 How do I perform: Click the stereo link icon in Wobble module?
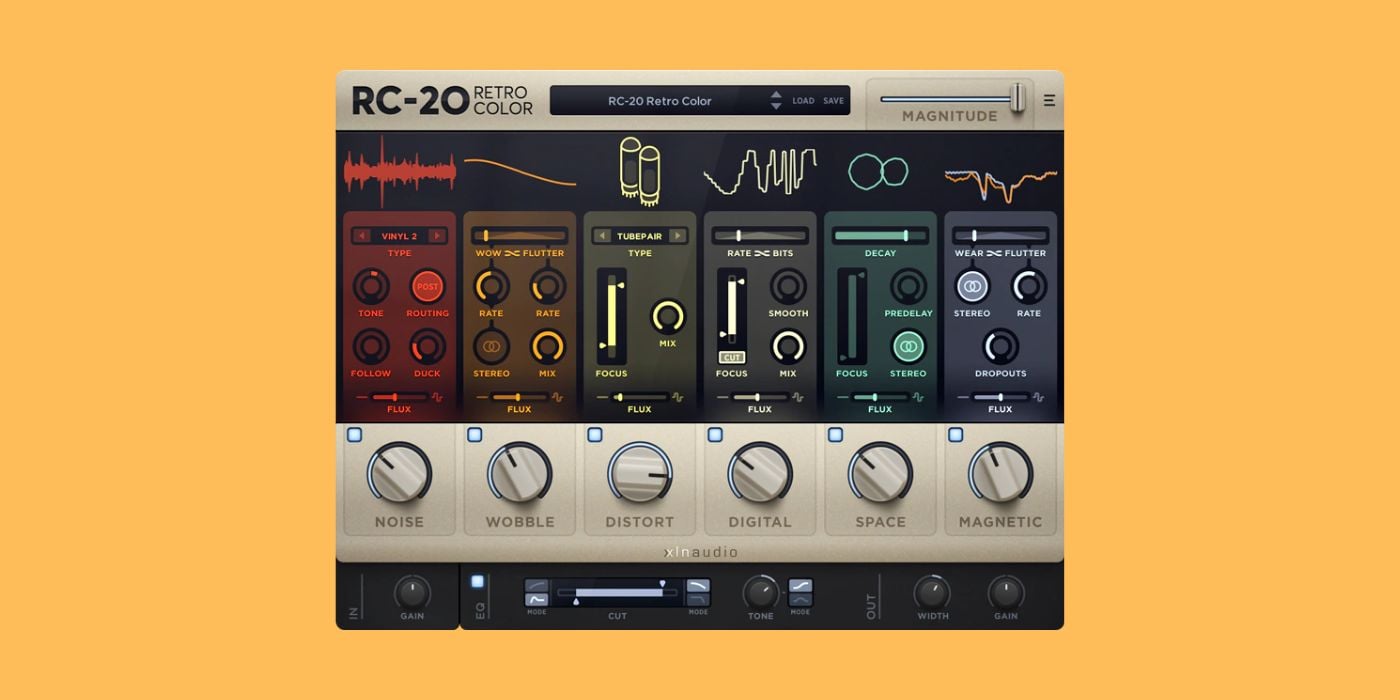tap(491, 344)
